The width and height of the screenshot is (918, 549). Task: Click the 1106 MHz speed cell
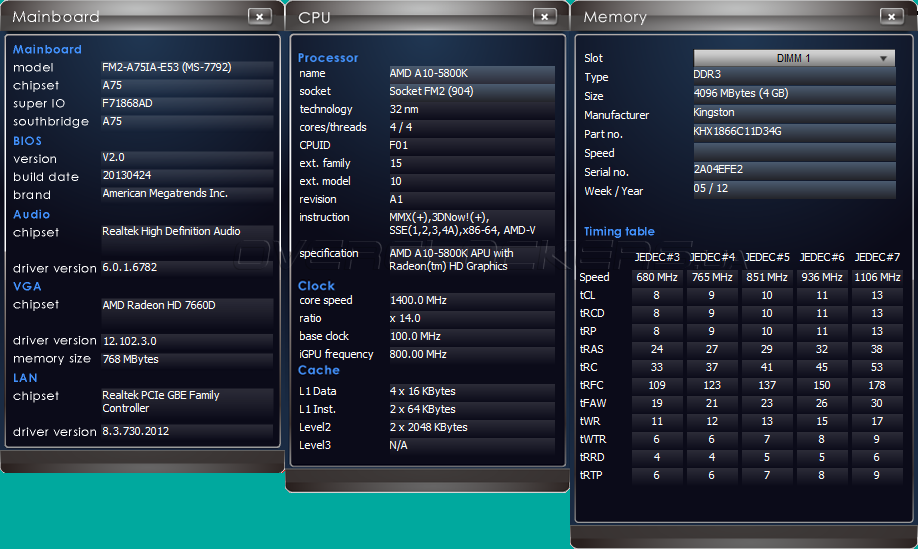coord(877,277)
